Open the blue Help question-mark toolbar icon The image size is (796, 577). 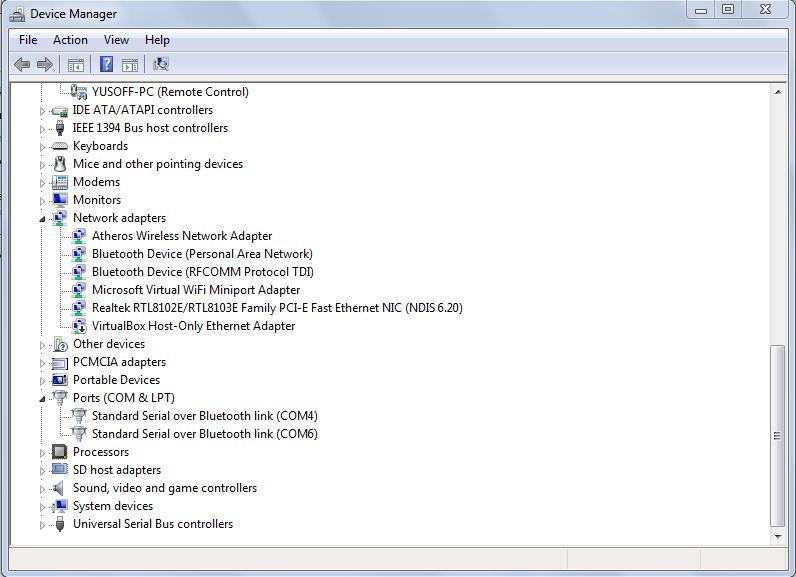click(x=107, y=64)
